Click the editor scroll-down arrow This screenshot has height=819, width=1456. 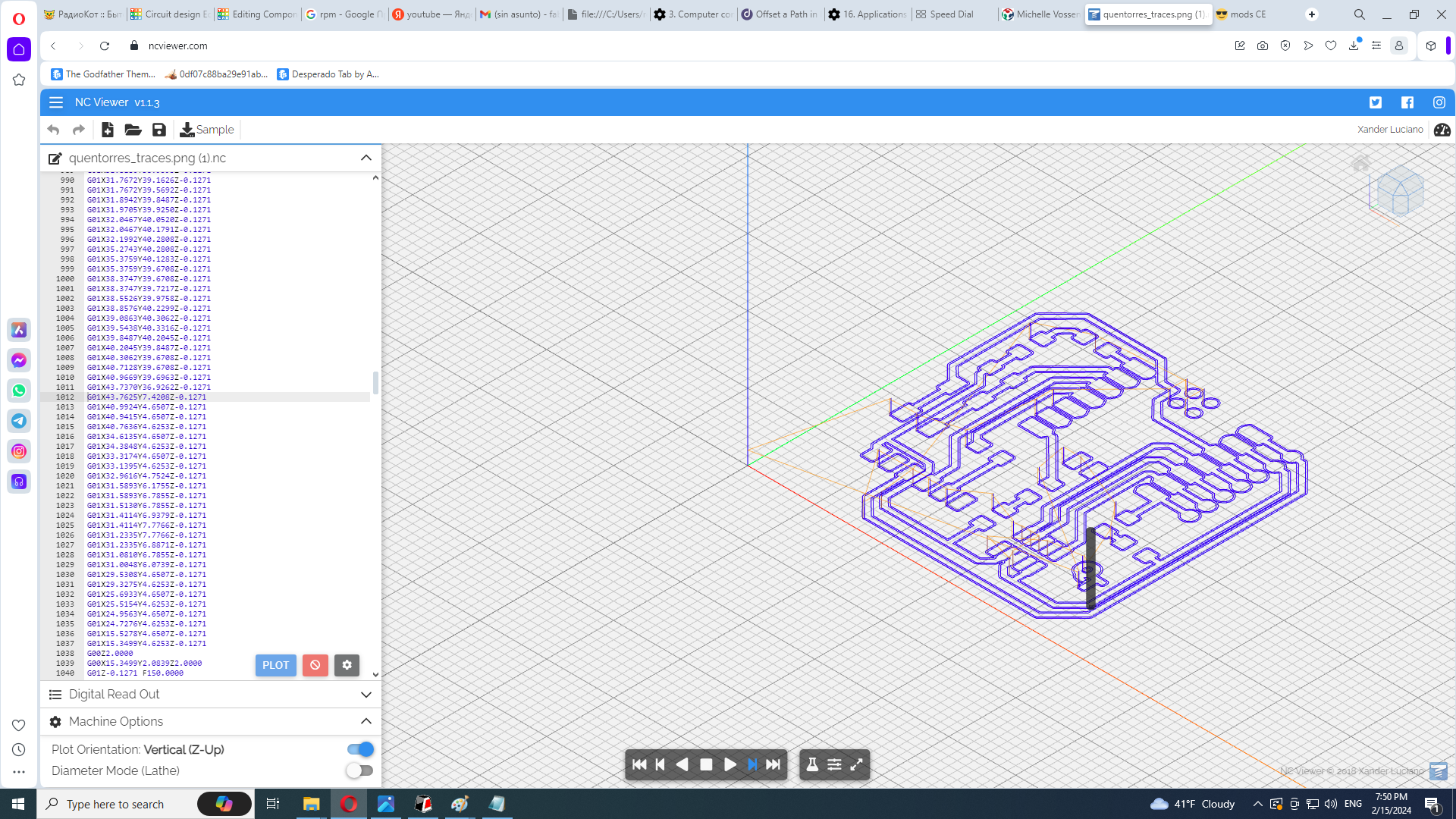click(x=375, y=674)
